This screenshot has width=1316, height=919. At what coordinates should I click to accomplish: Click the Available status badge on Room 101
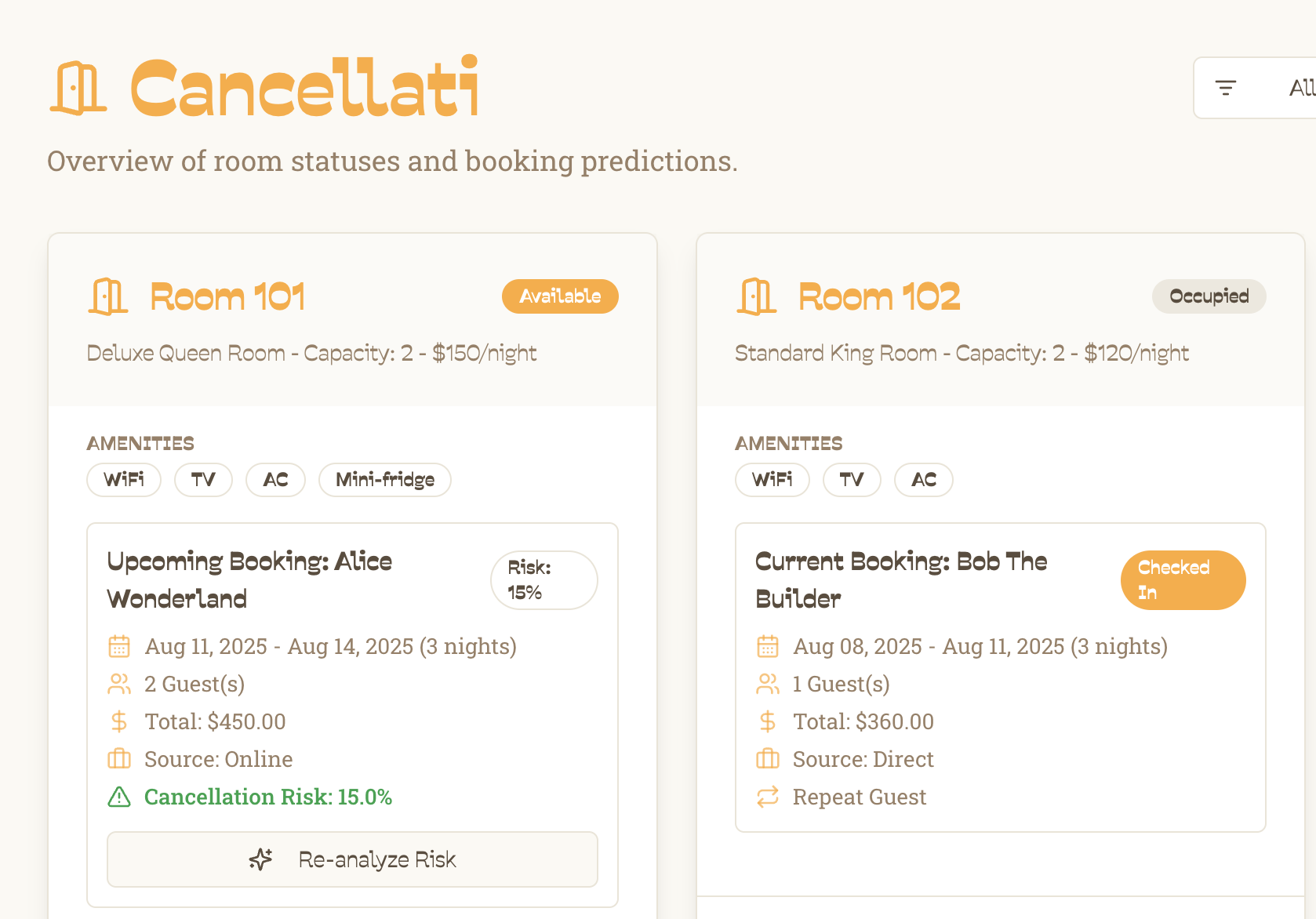tap(560, 296)
